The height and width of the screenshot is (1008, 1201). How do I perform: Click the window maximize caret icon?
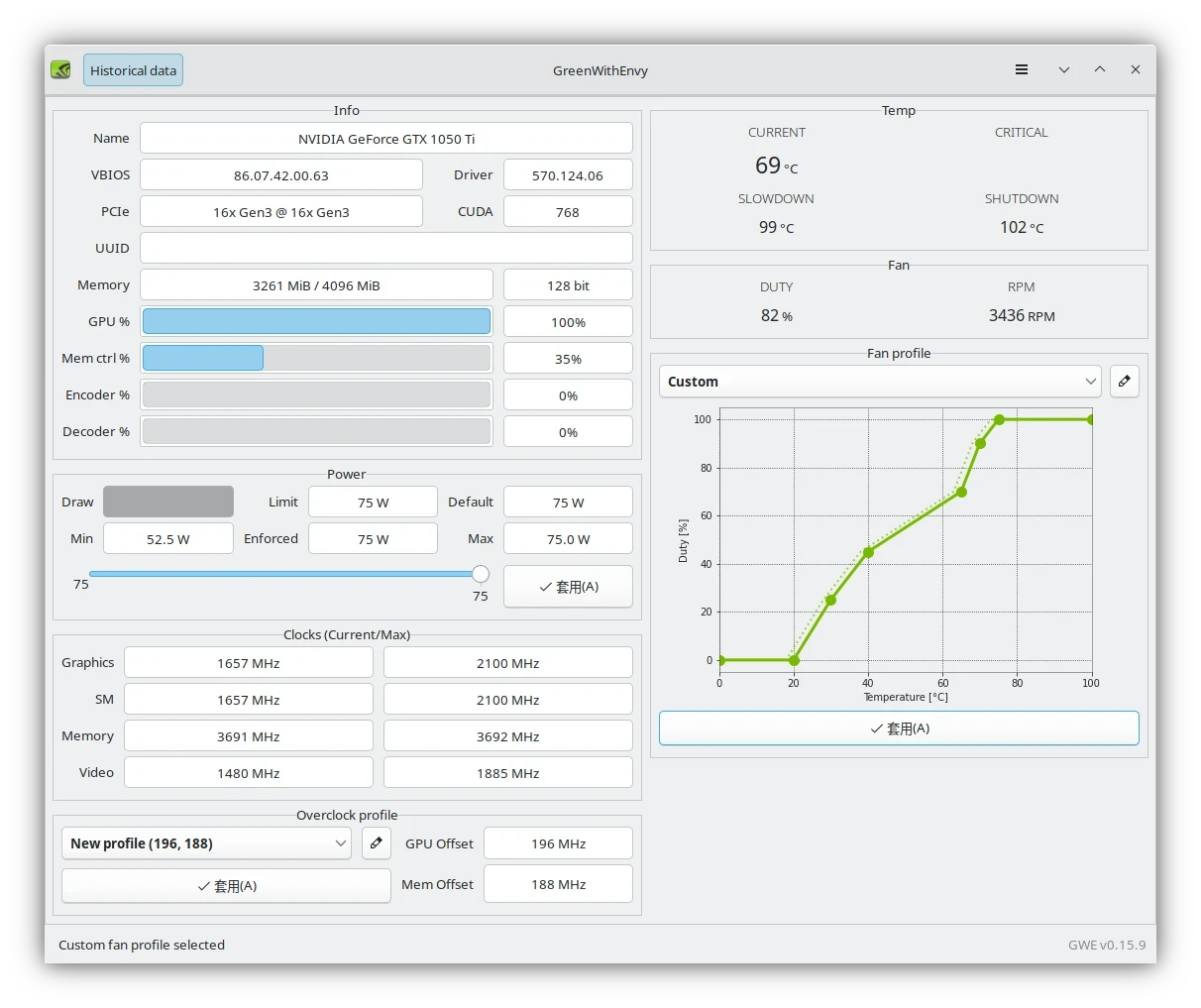point(1100,70)
